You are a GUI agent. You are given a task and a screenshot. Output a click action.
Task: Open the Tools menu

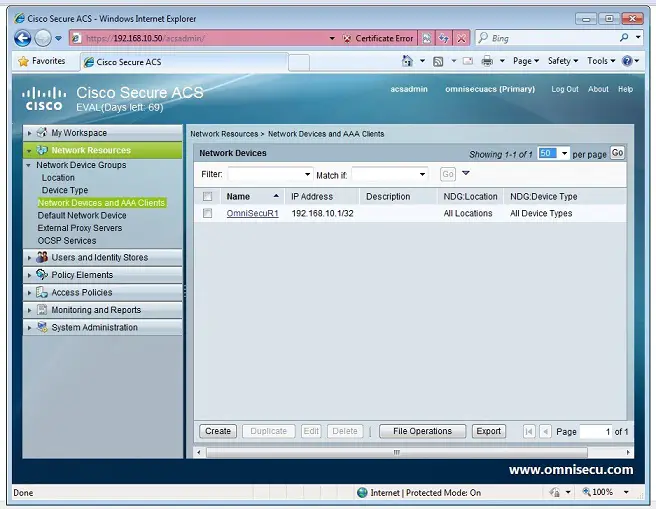pyautogui.click(x=601, y=61)
